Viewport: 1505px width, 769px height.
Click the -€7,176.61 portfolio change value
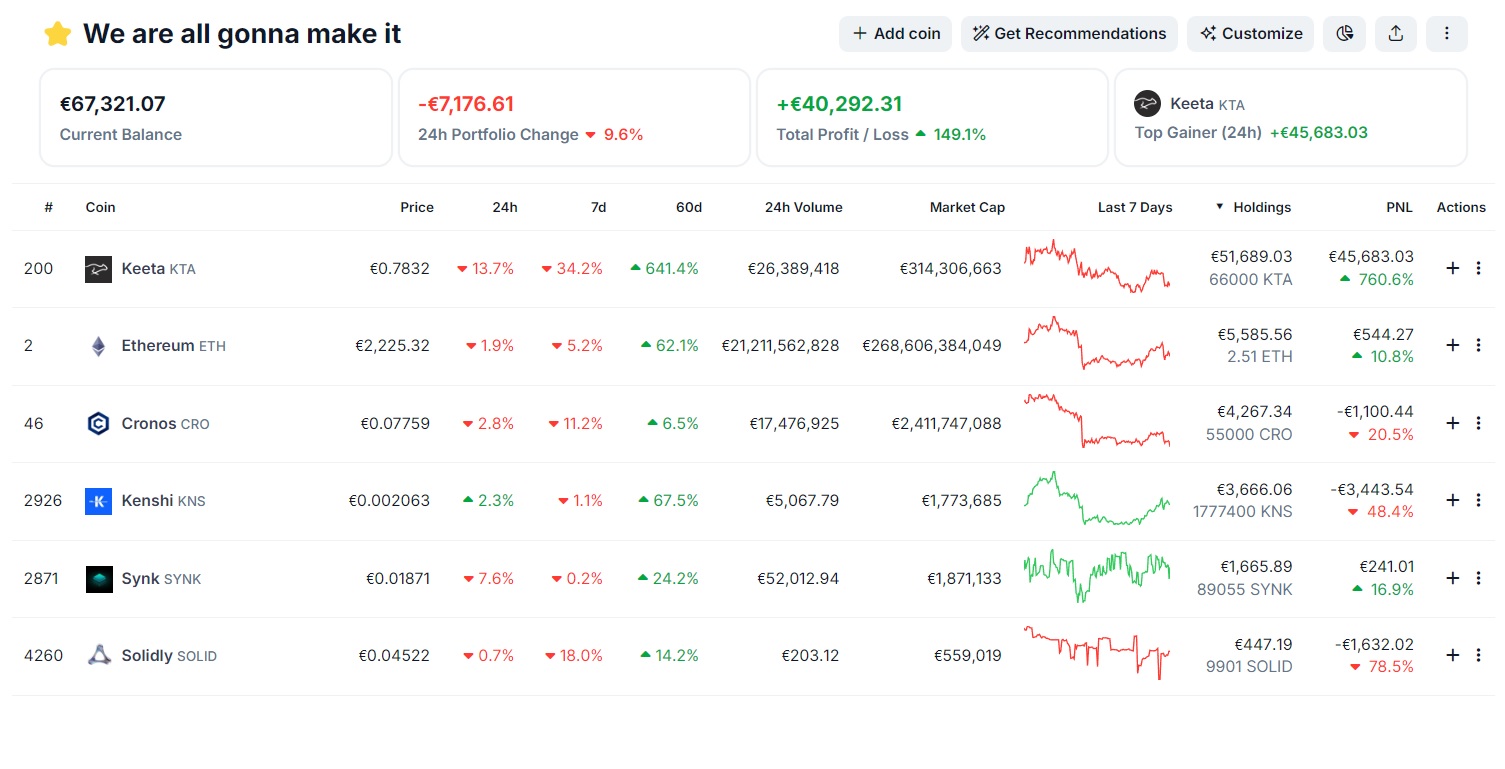(466, 104)
